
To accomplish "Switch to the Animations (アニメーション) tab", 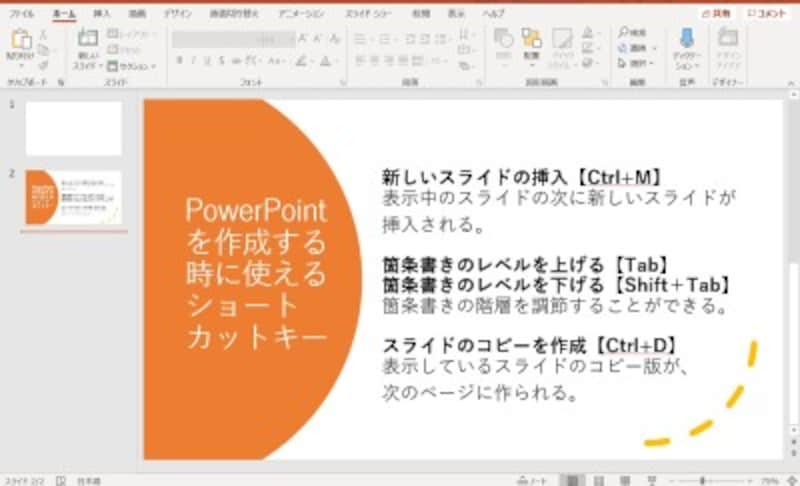I will (301, 14).
